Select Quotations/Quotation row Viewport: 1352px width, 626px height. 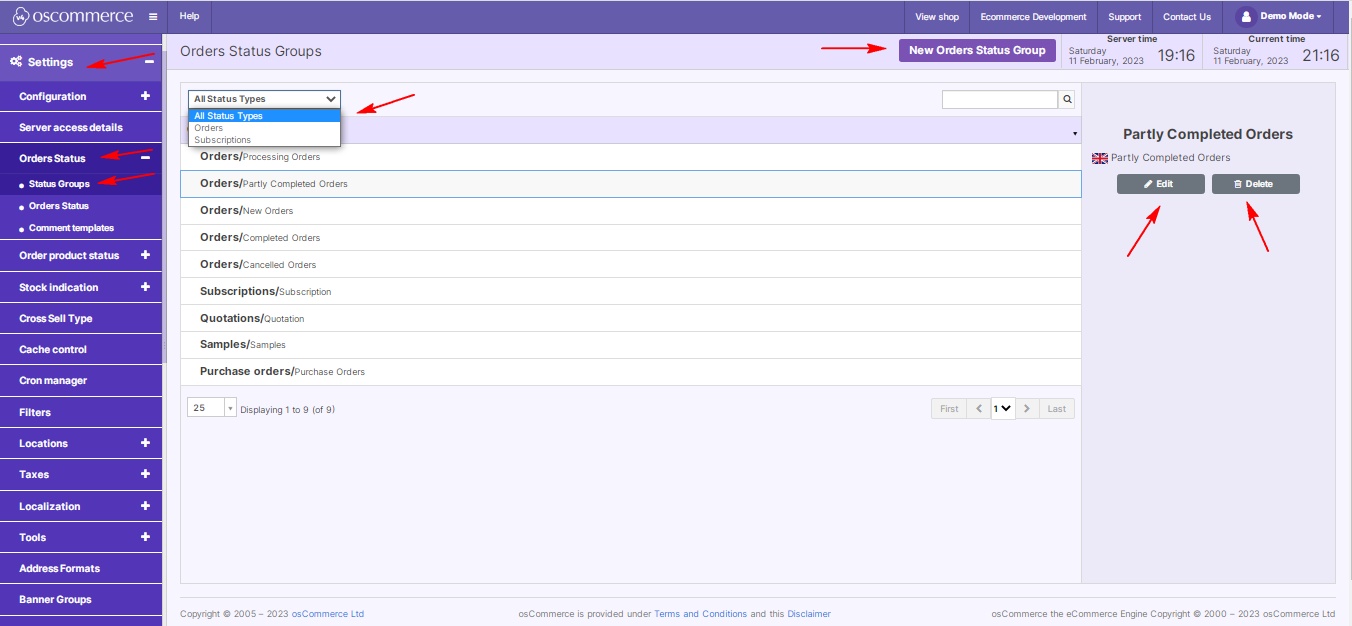[631, 318]
